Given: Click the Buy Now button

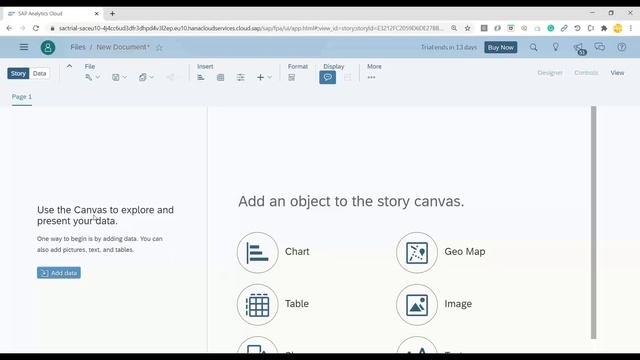Looking at the screenshot, I should click(500, 47).
